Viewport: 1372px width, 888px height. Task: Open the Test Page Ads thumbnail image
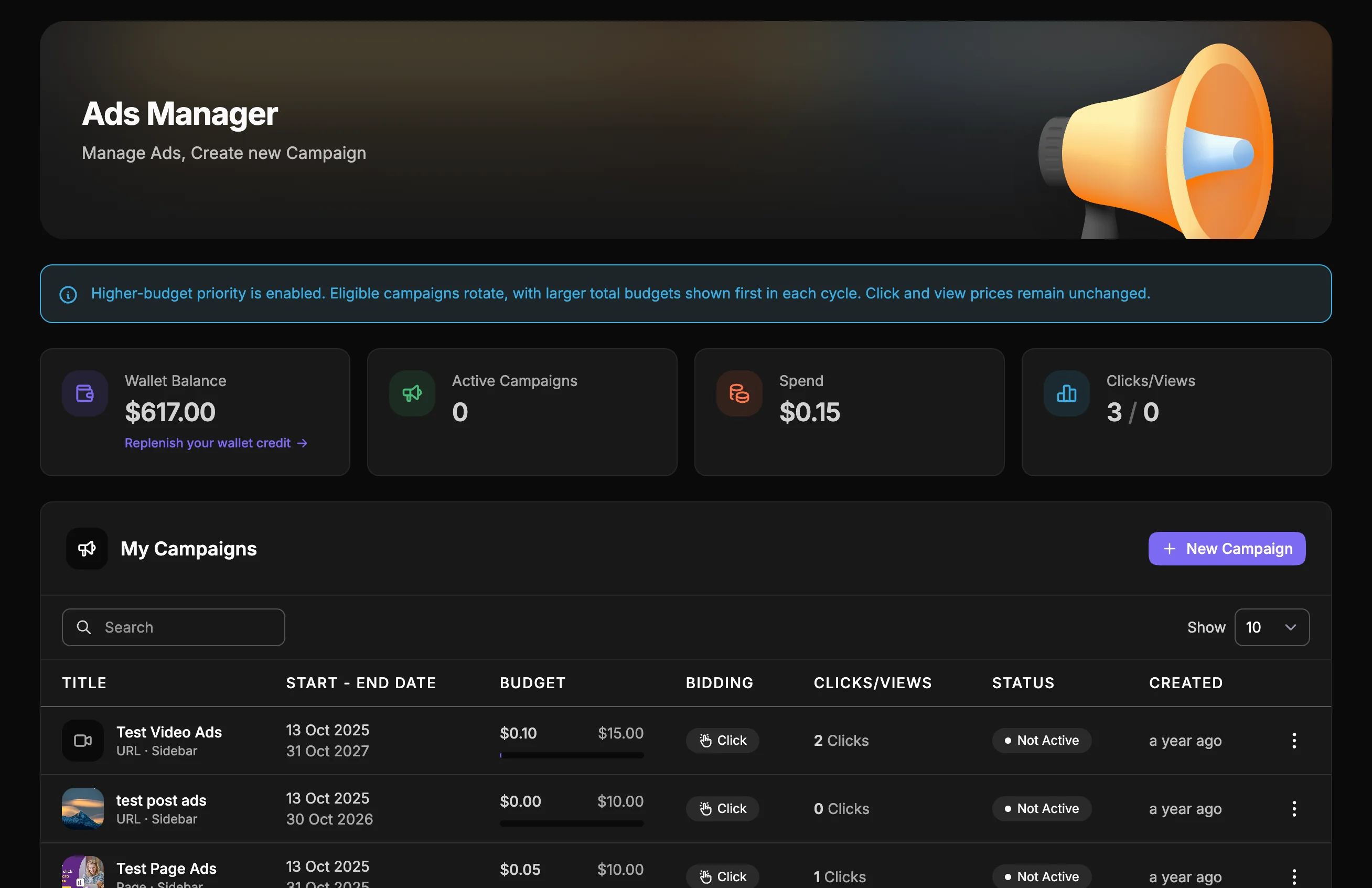coord(83,872)
